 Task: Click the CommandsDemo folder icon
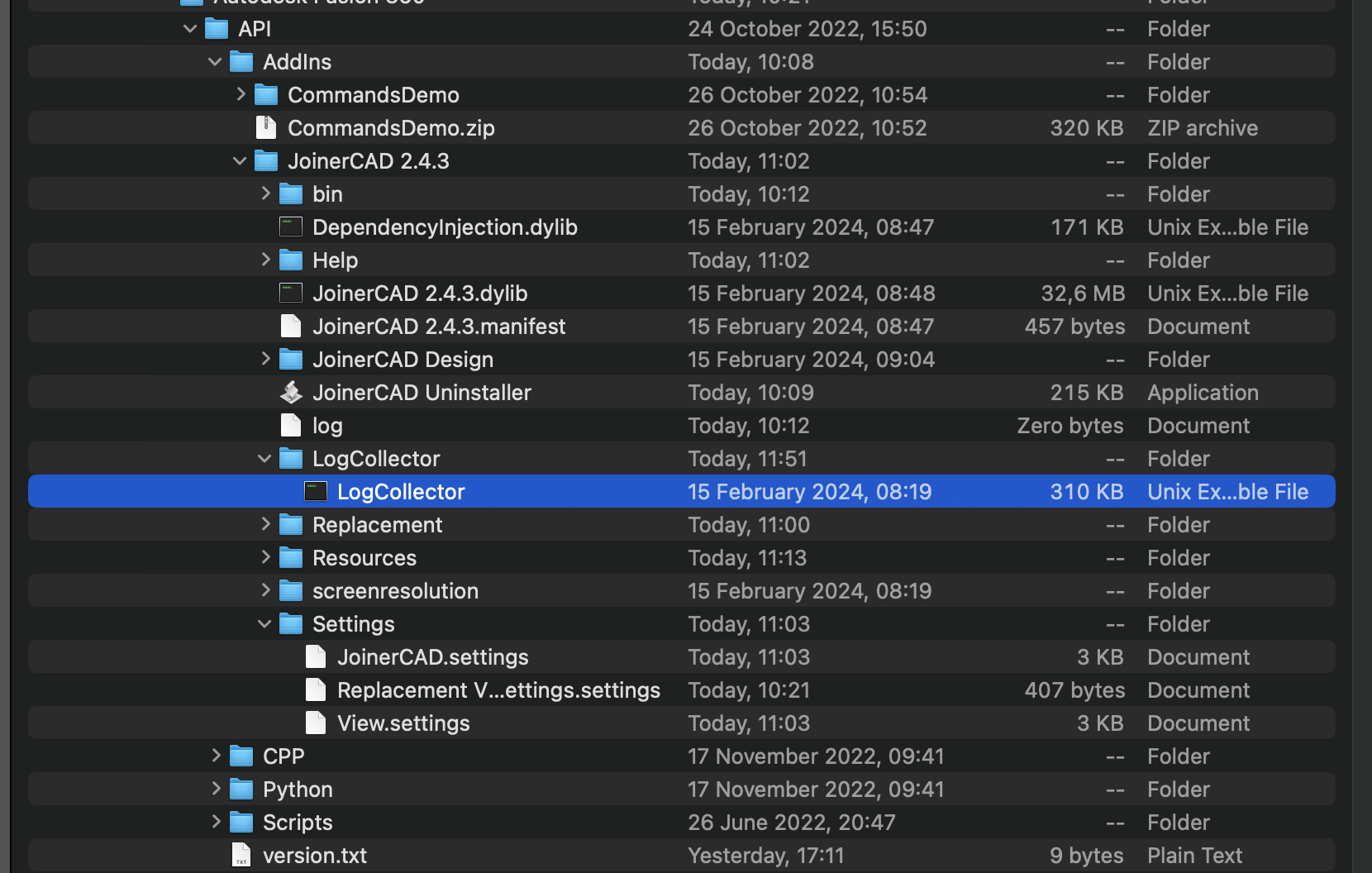266,95
